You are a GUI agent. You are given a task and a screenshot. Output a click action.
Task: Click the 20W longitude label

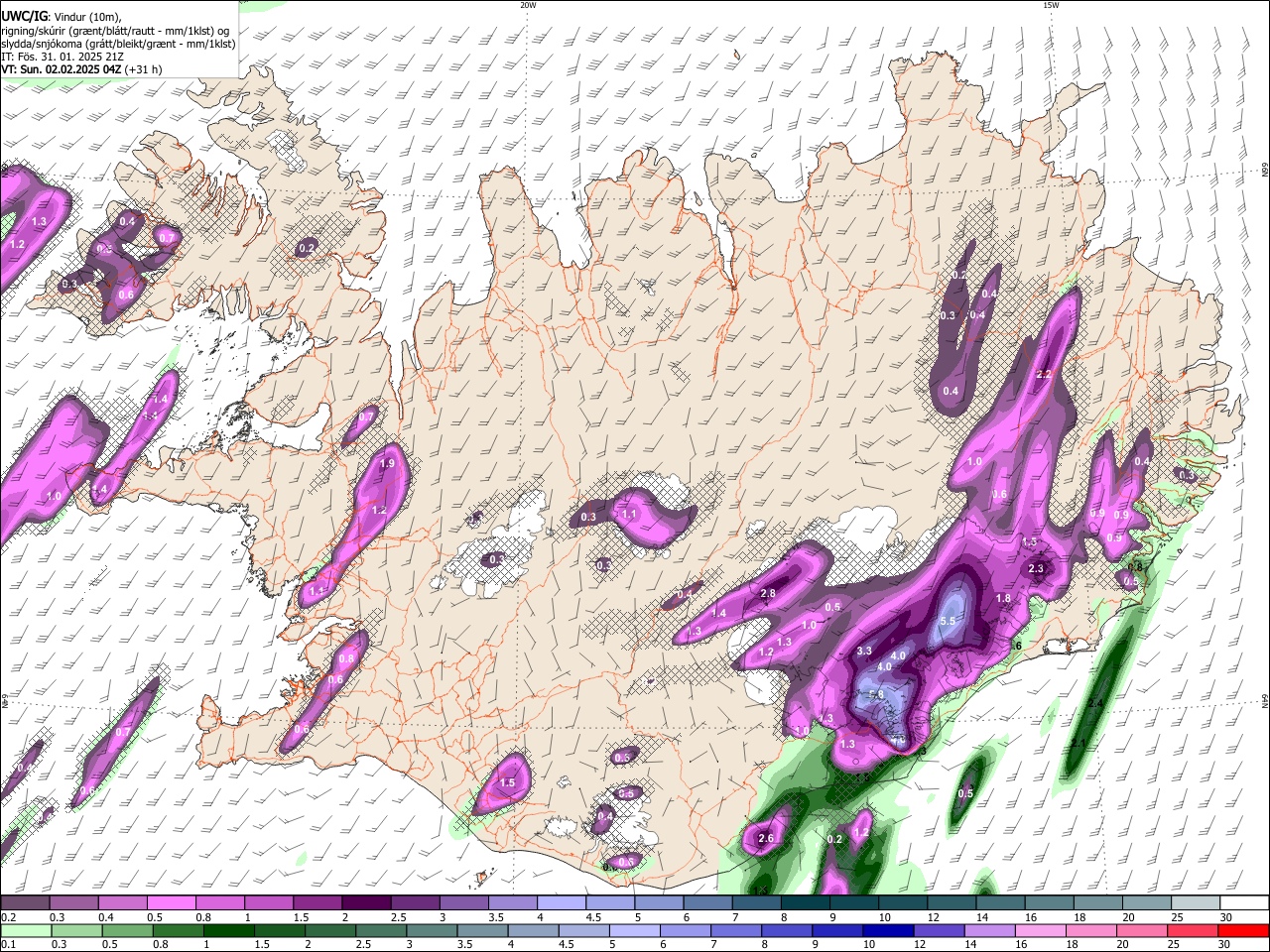[x=528, y=4]
